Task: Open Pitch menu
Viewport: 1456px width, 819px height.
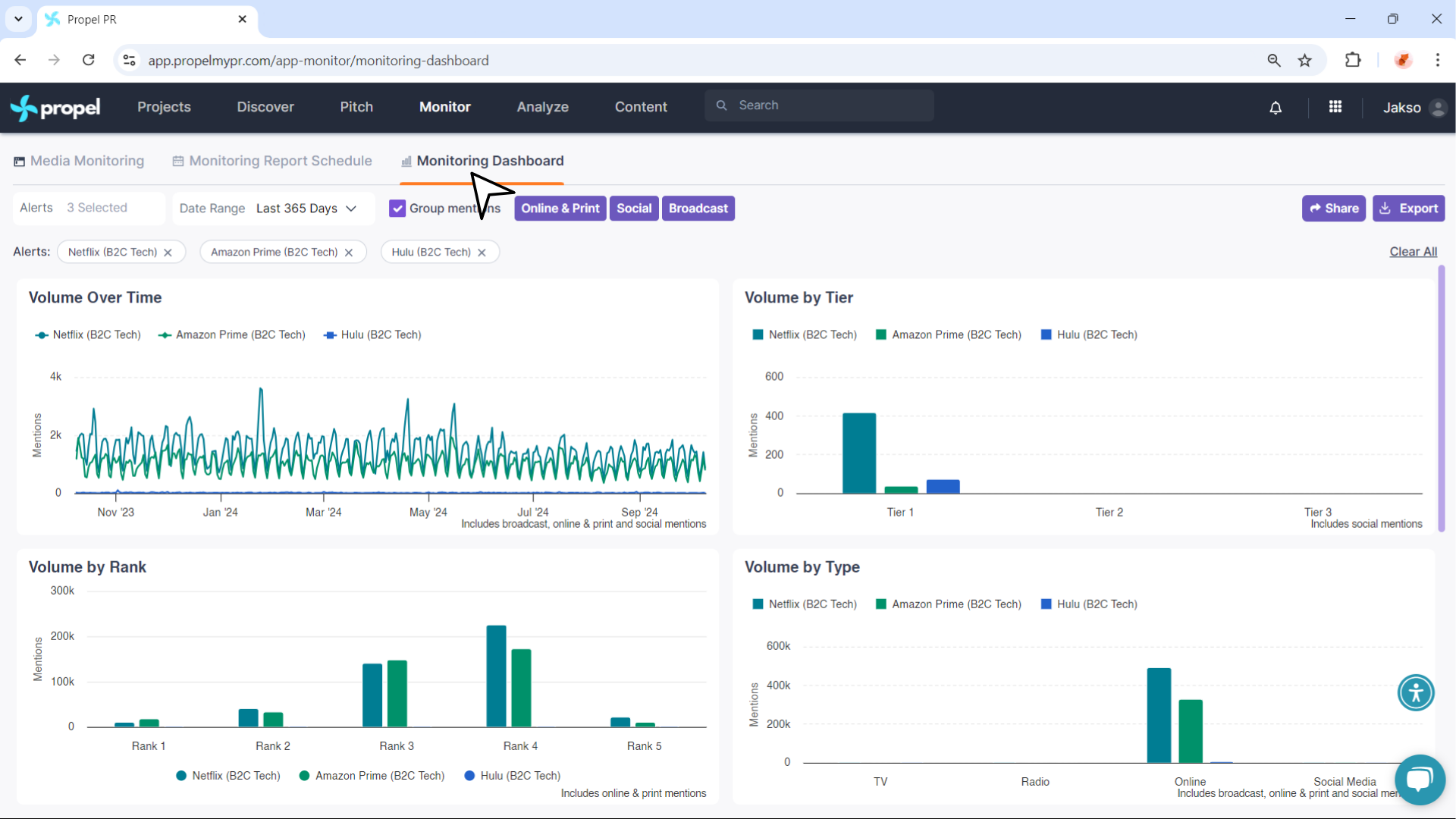Action: pos(356,108)
